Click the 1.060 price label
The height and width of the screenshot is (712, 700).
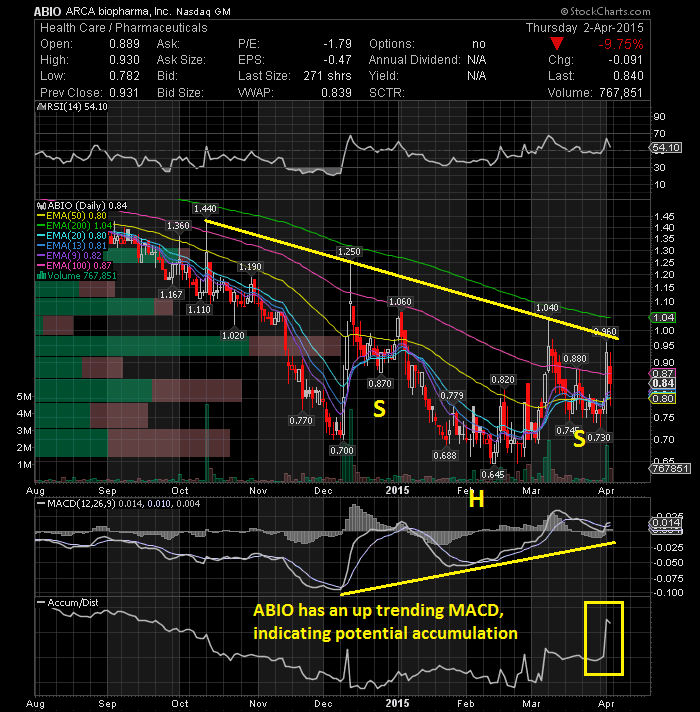[x=400, y=302]
